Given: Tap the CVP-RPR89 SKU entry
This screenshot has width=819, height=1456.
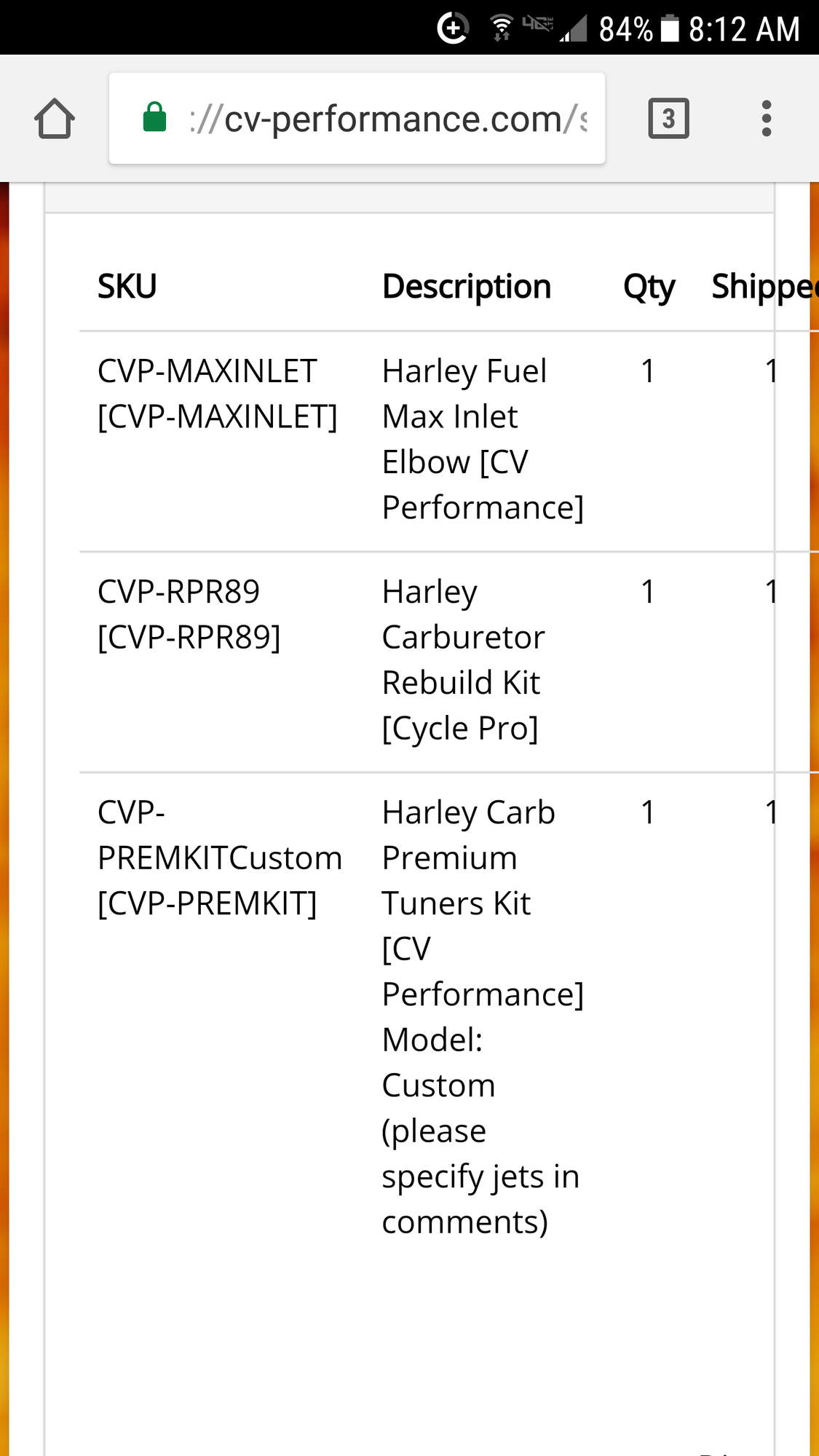Looking at the screenshot, I should pyautogui.click(x=189, y=614).
